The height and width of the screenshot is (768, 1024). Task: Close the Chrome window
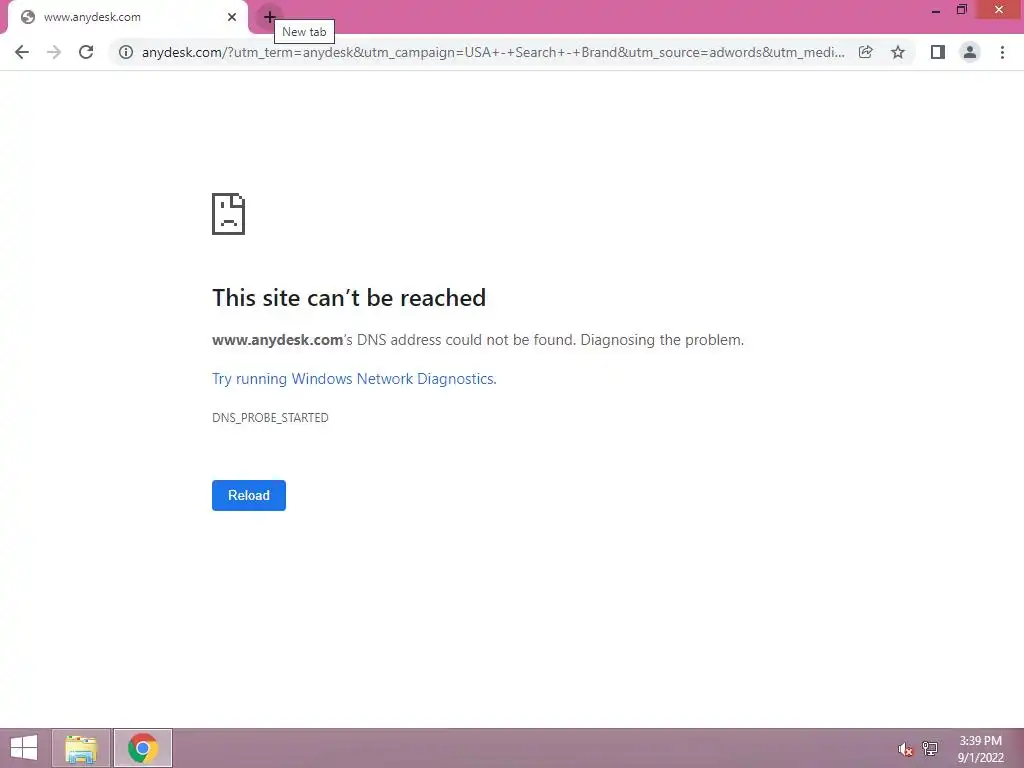click(x=999, y=10)
